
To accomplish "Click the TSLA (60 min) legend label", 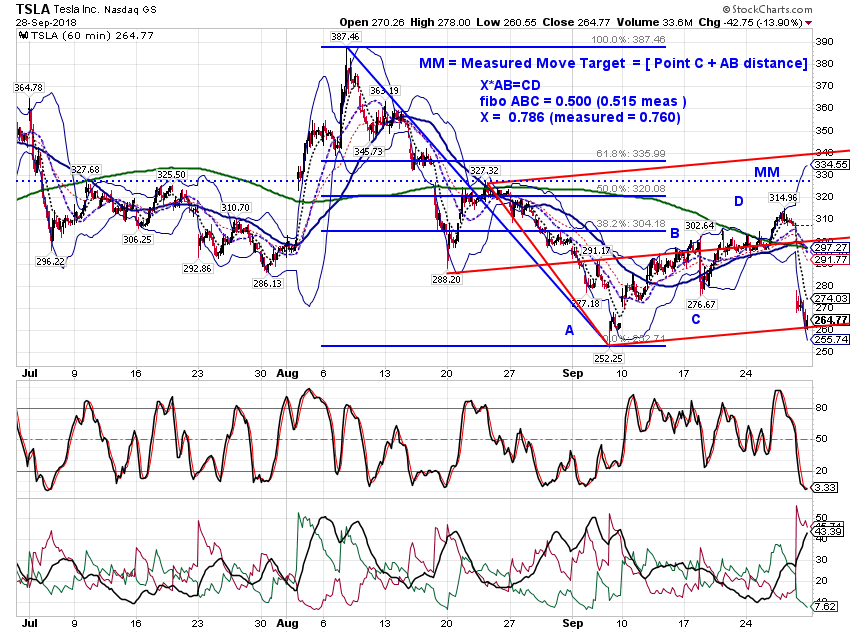I will (x=92, y=35).
